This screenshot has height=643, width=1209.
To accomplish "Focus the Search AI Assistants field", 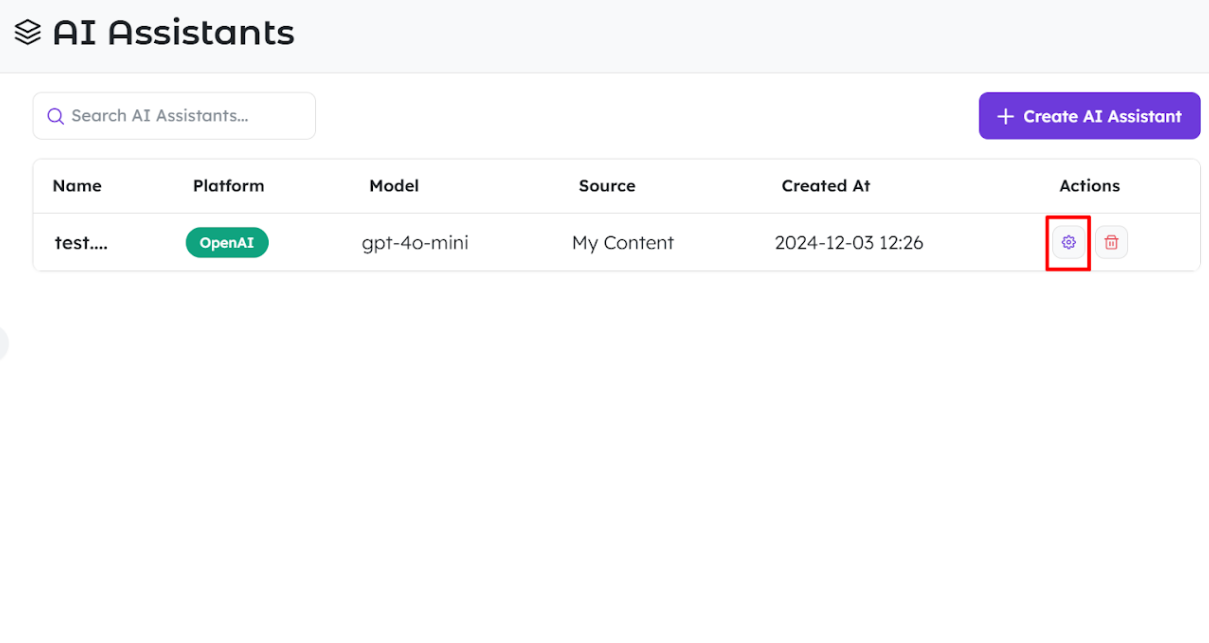I will [x=174, y=116].
